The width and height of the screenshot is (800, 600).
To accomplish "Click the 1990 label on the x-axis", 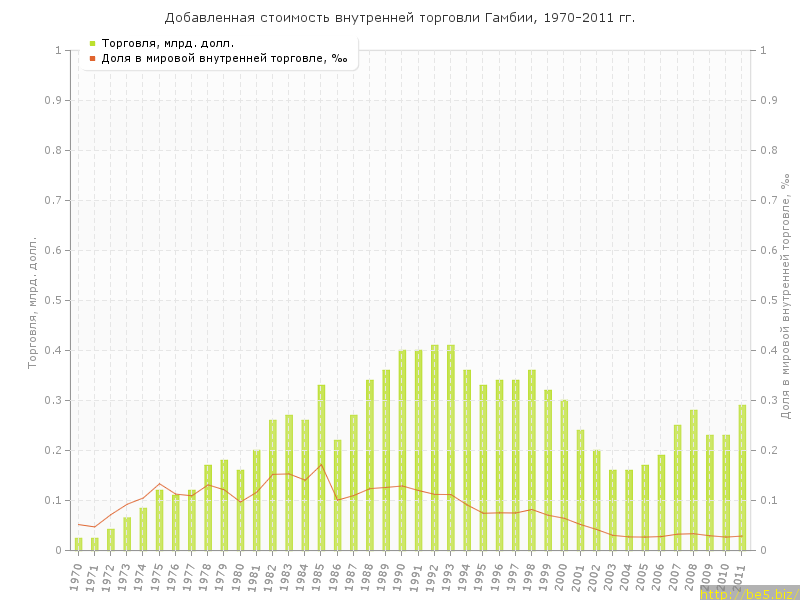I will point(402,576).
